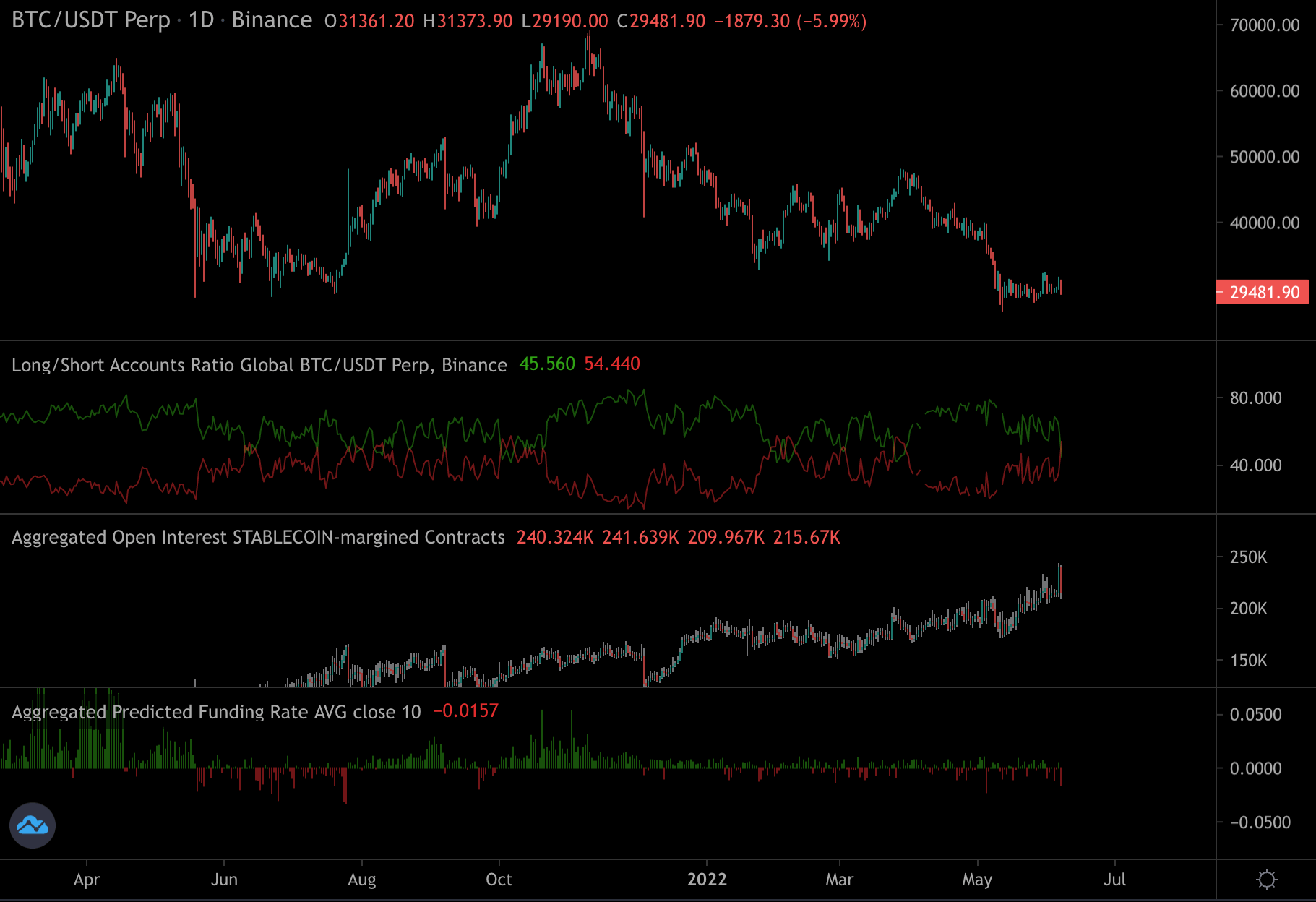Click the red current price label 29481.90
Viewport: 1316px width, 902px height.
(x=1263, y=292)
